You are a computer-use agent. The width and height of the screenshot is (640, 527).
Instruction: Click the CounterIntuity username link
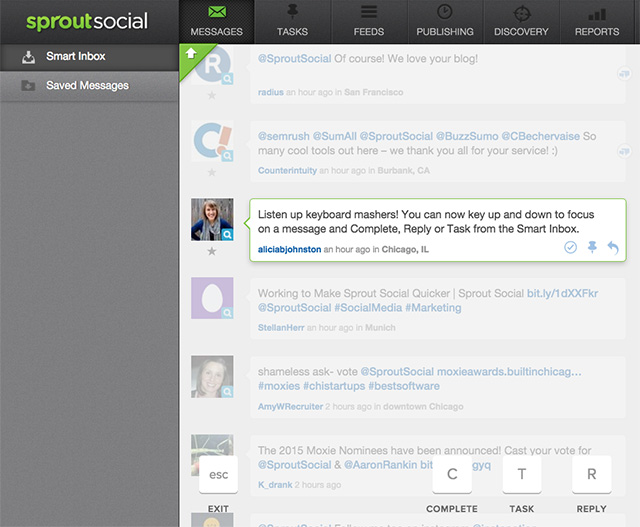point(287,171)
